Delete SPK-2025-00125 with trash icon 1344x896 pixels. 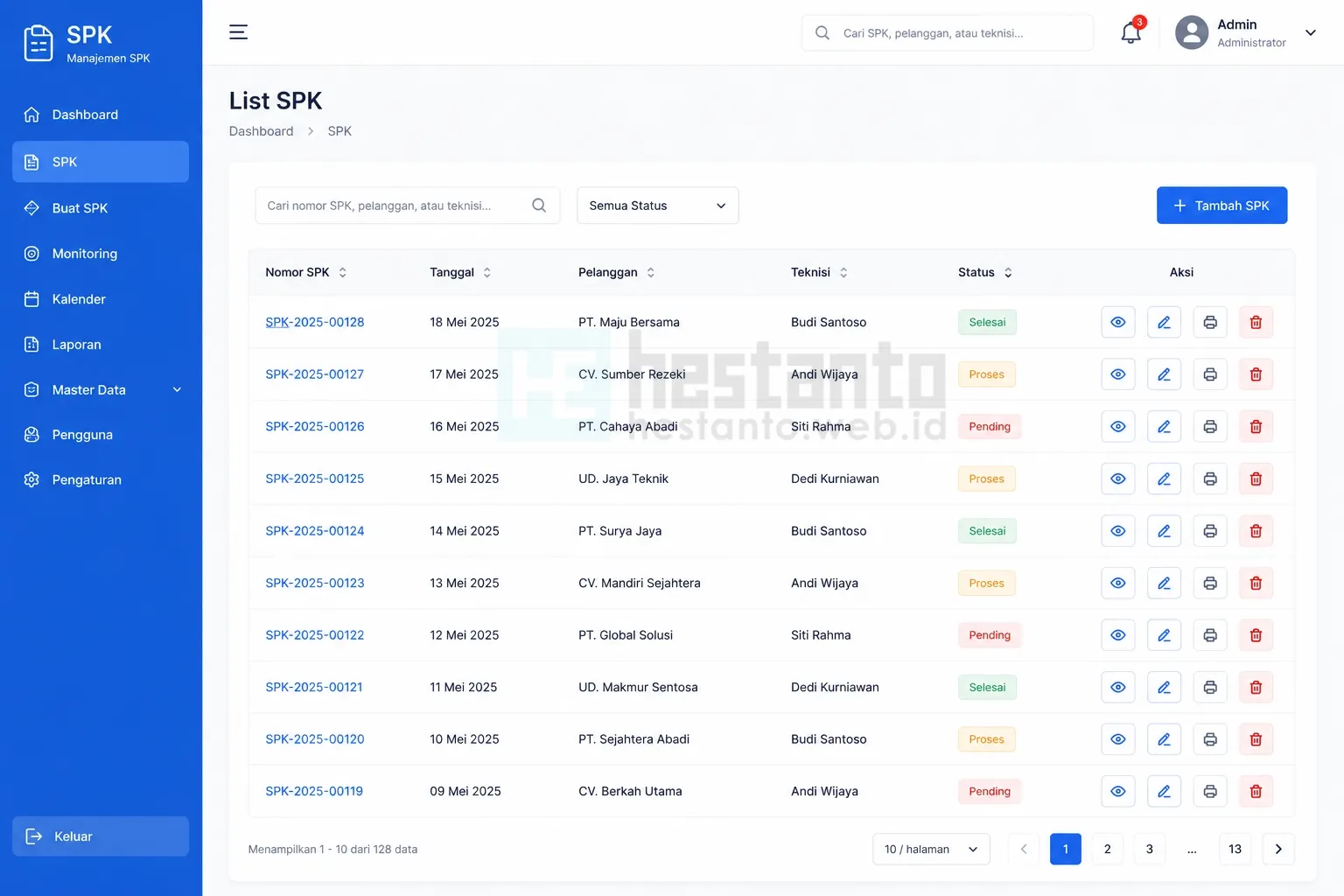click(x=1256, y=479)
